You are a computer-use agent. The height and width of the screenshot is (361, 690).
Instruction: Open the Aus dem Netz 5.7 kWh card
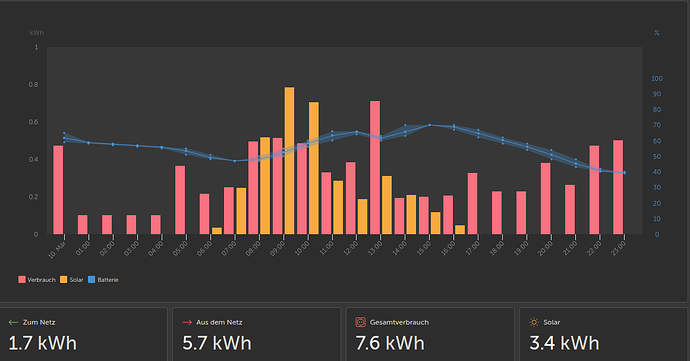pyautogui.click(x=257, y=334)
